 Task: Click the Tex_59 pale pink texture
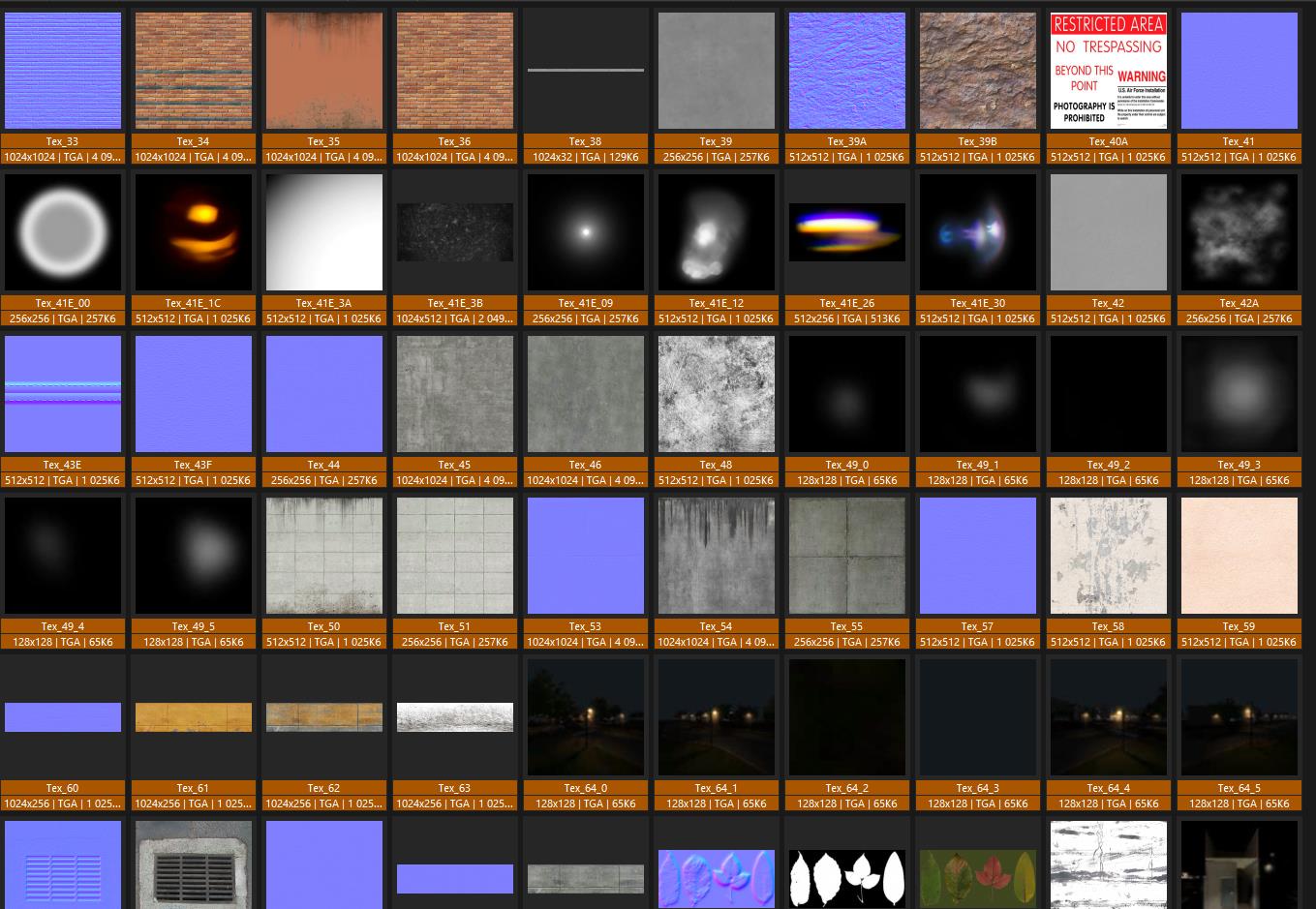[1239, 556]
